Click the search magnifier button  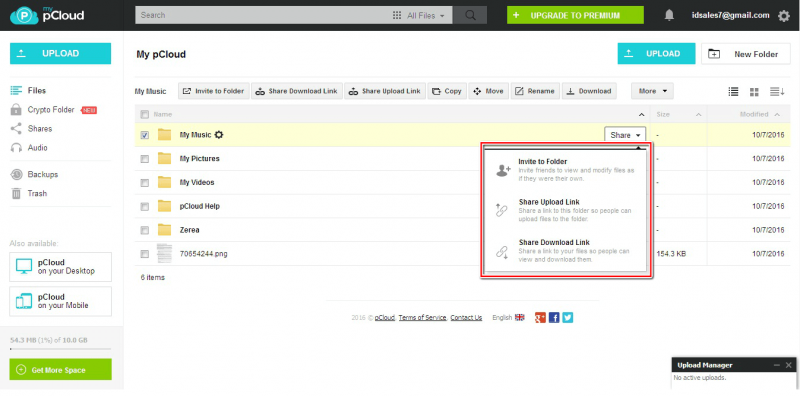pos(470,15)
